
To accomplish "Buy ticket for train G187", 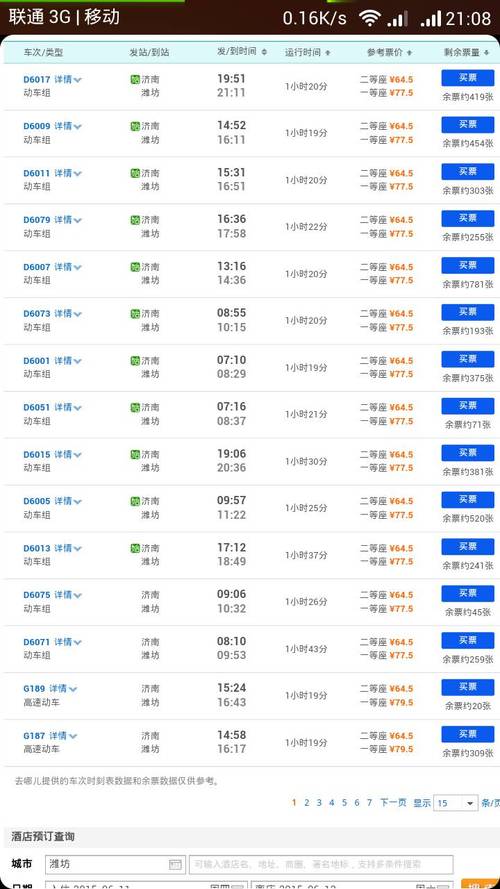I will 468,734.
